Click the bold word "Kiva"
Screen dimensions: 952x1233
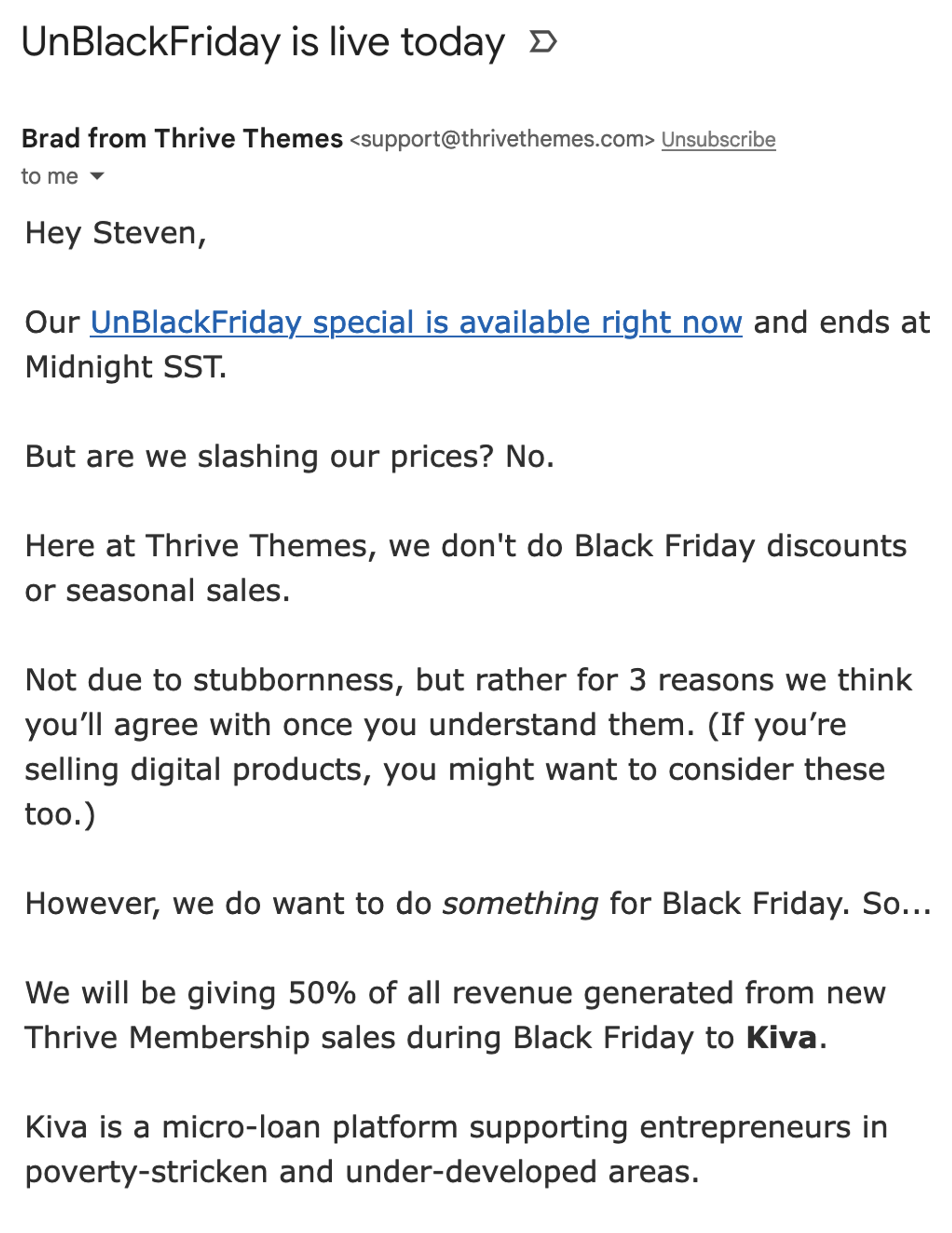[x=781, y=1037]
